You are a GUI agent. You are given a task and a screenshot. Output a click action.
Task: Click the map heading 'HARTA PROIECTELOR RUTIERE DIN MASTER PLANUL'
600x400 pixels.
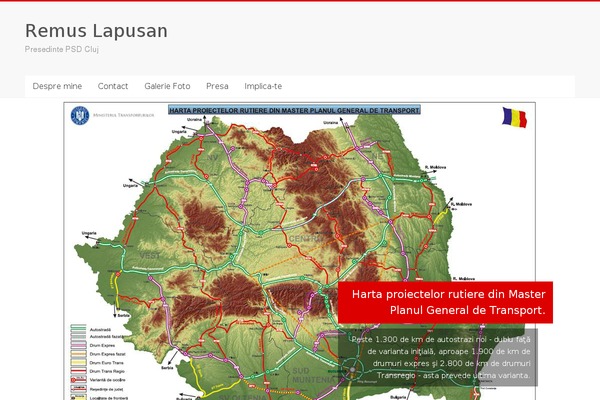click(x=295, y=110)
